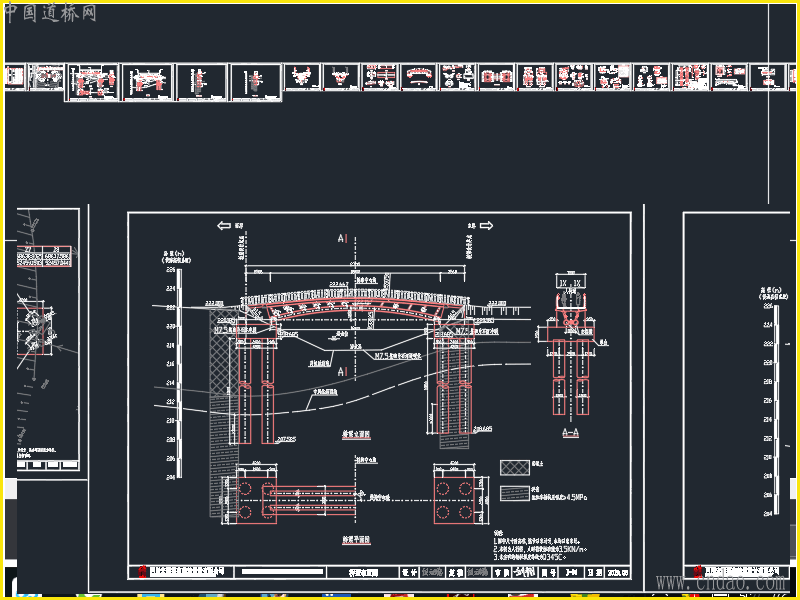Select the line-hatched legend box near 4.5MPa
Screen dimensions: 800x600
point(515,493)
